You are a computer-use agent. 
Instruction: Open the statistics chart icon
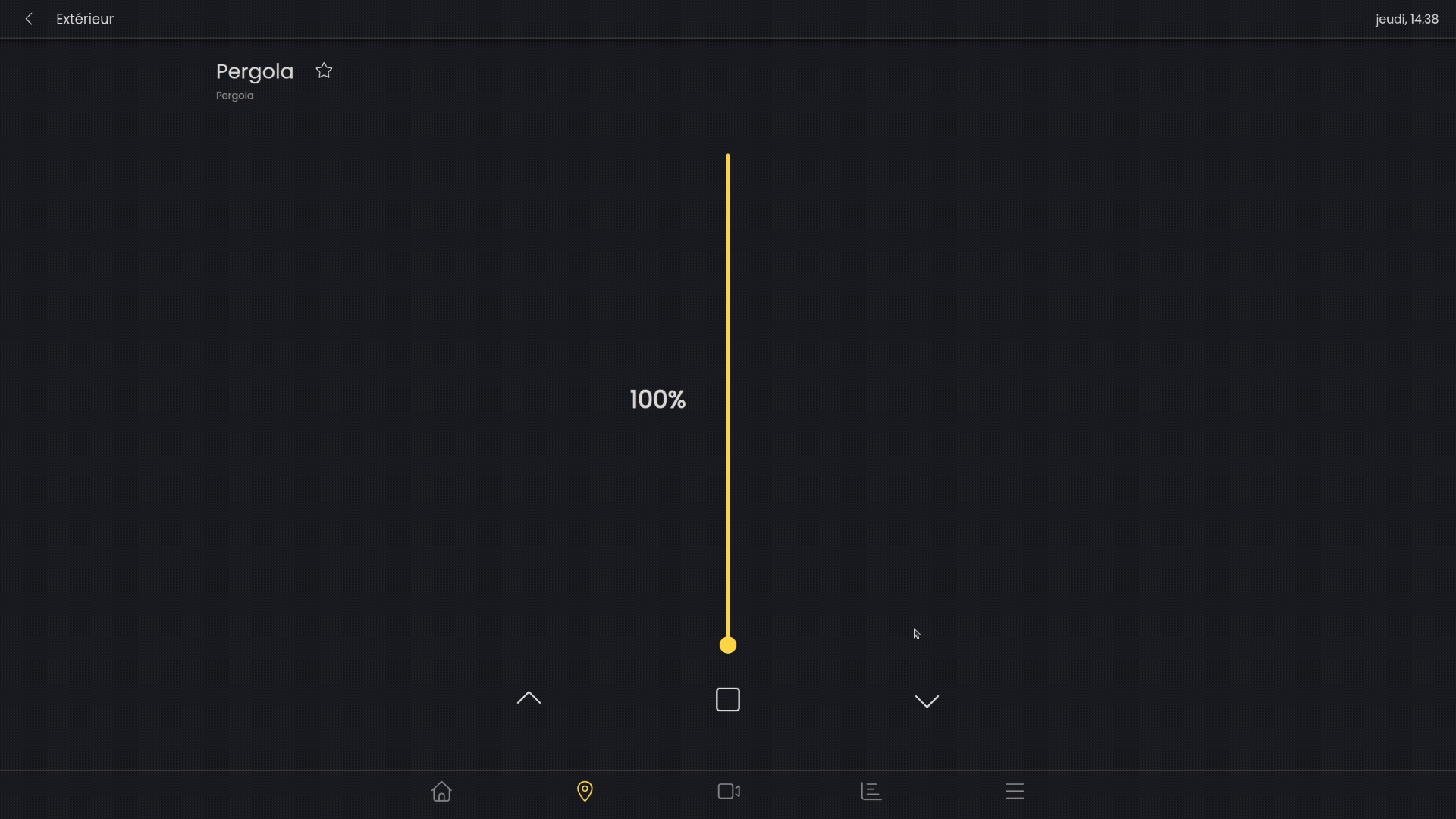tap(871, 792)
